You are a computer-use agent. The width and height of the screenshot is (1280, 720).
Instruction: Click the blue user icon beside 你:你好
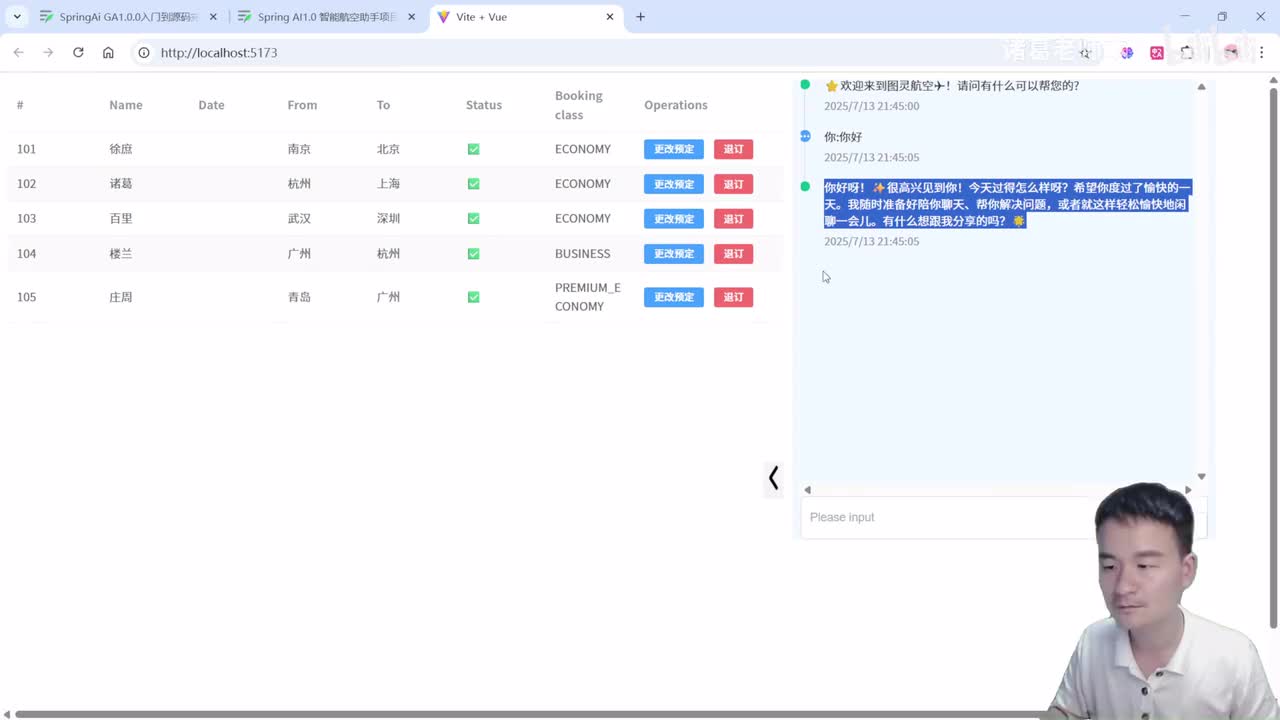pyautogui.click(x=805, y=136)
